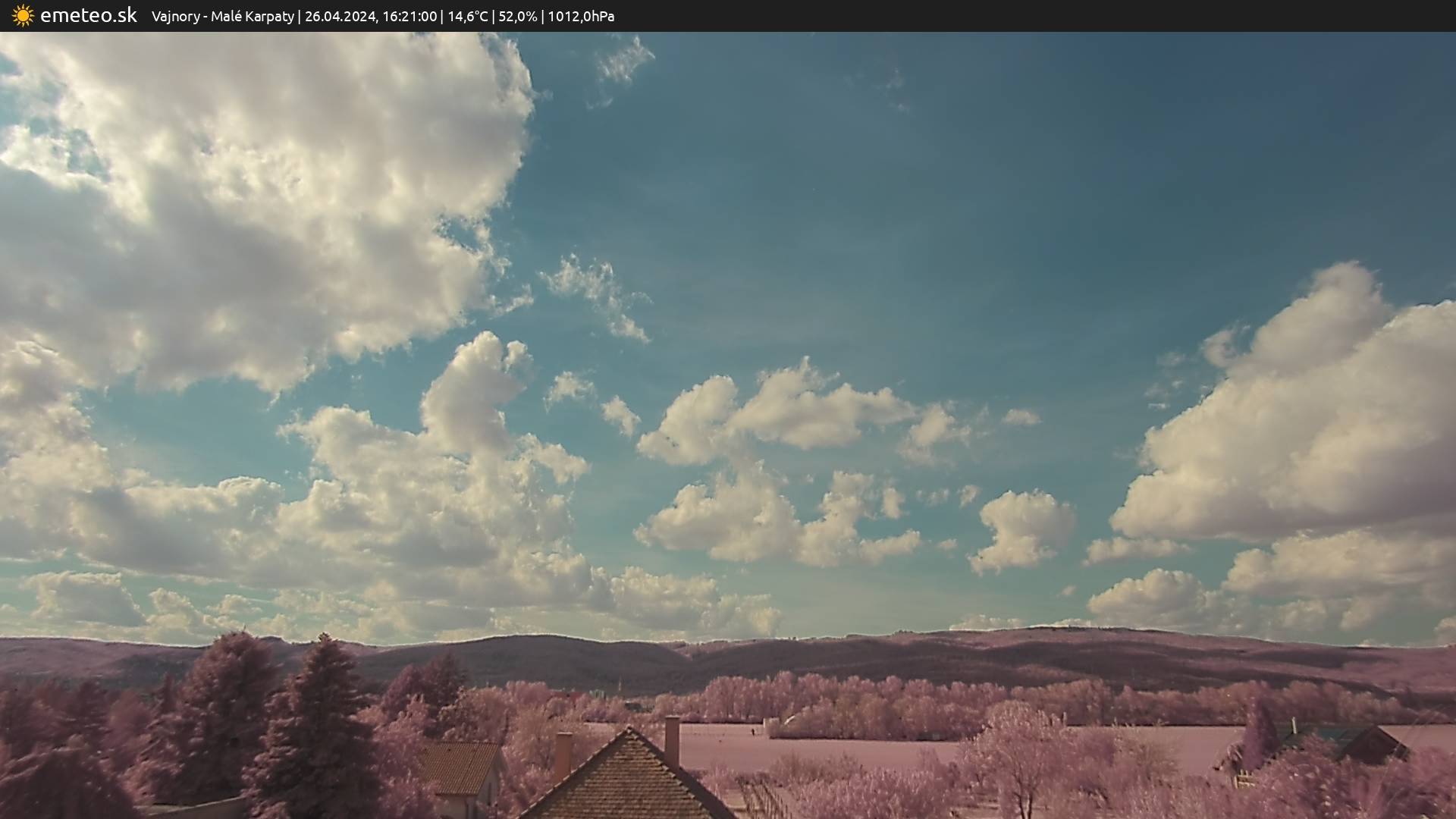Screen dimensions: 1456x819
Task: Click the 1012,0hPa pressure reading
Action: point(581,16)
